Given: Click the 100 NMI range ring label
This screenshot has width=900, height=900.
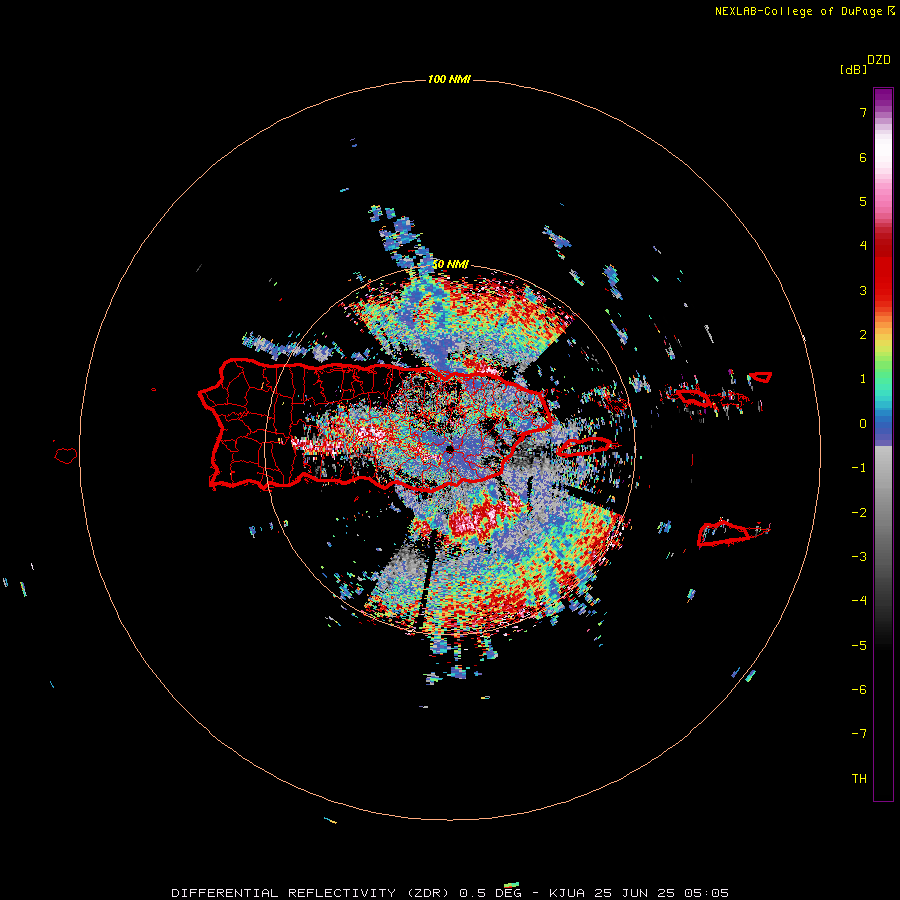Looking at the screenshot, I should [x=449, y=79].
